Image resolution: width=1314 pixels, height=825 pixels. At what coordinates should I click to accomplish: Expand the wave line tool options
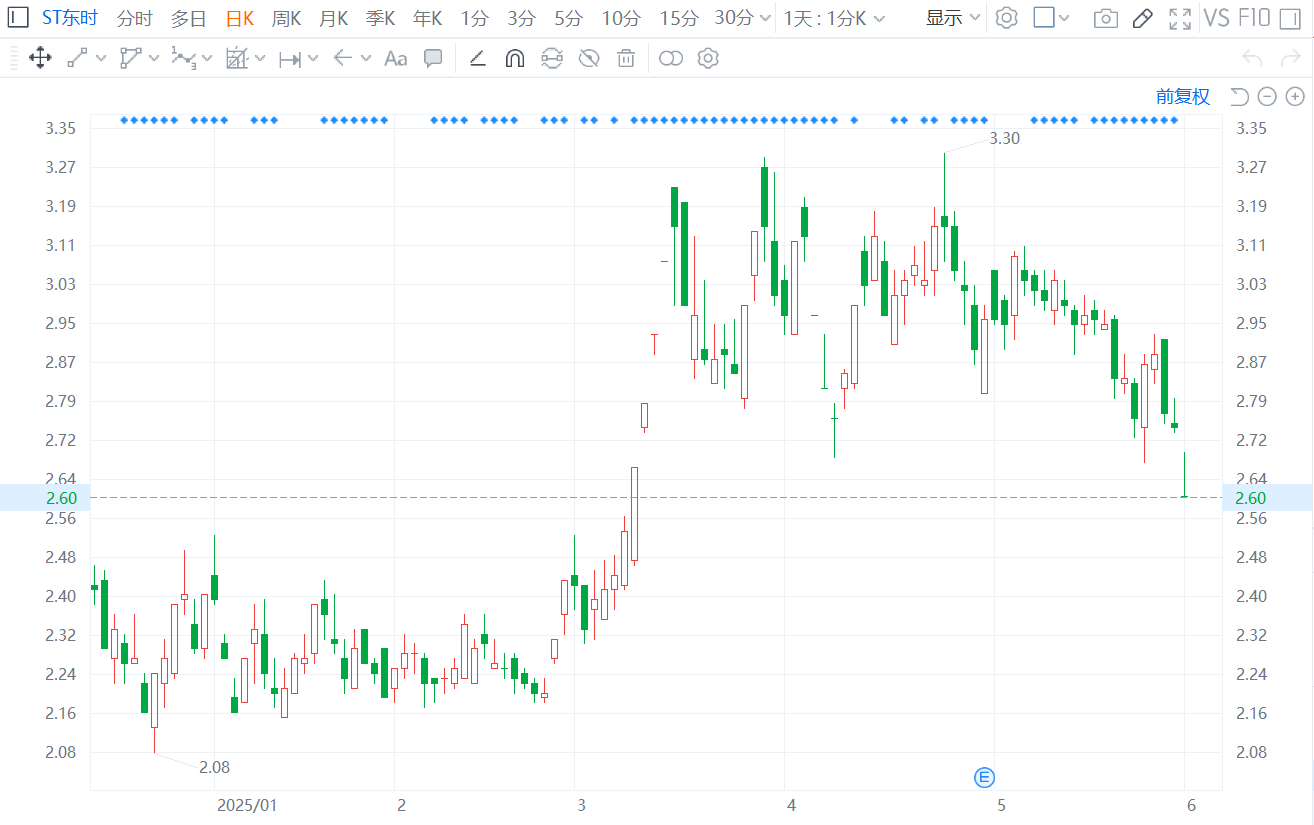point(207,59)
